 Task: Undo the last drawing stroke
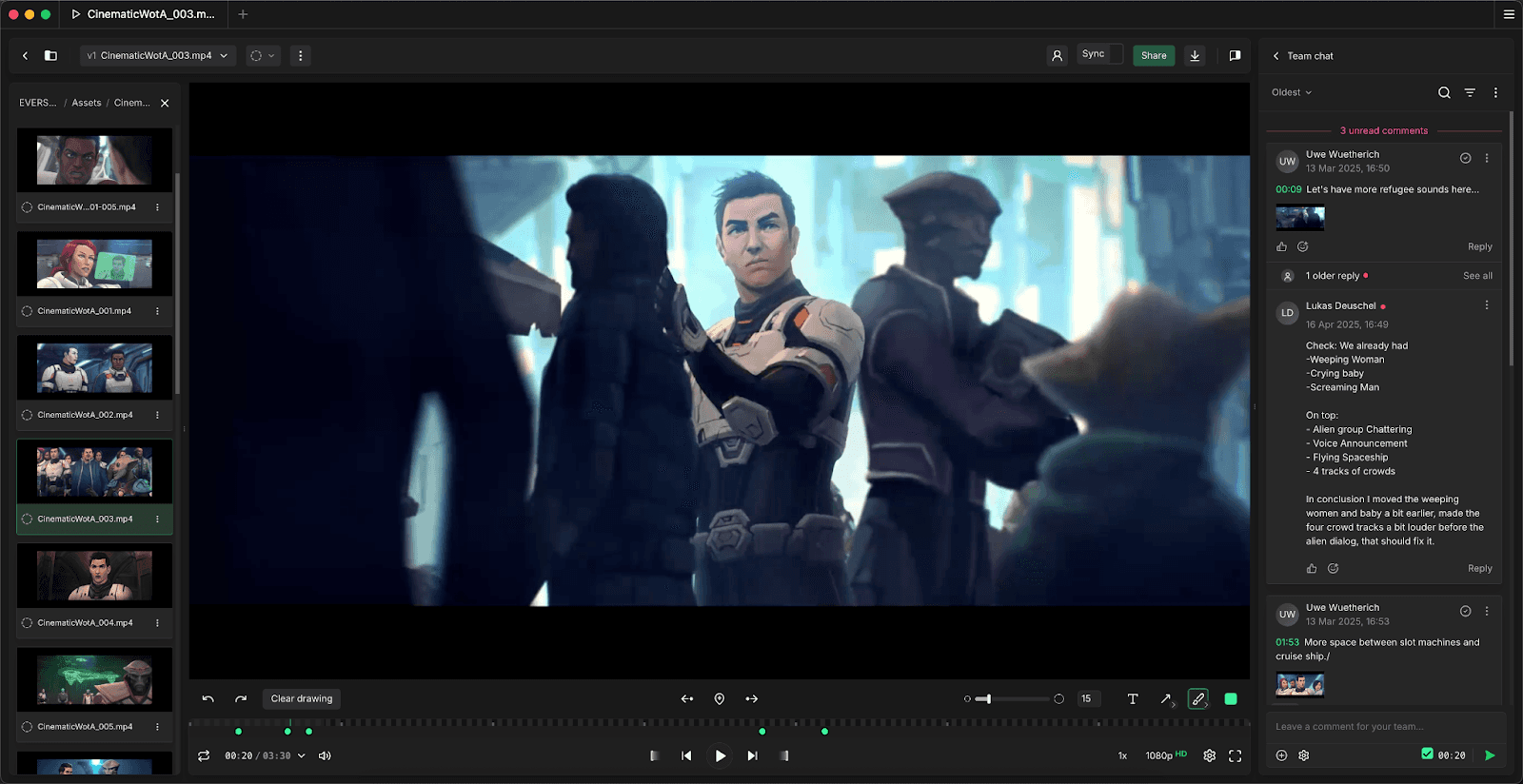208,698
